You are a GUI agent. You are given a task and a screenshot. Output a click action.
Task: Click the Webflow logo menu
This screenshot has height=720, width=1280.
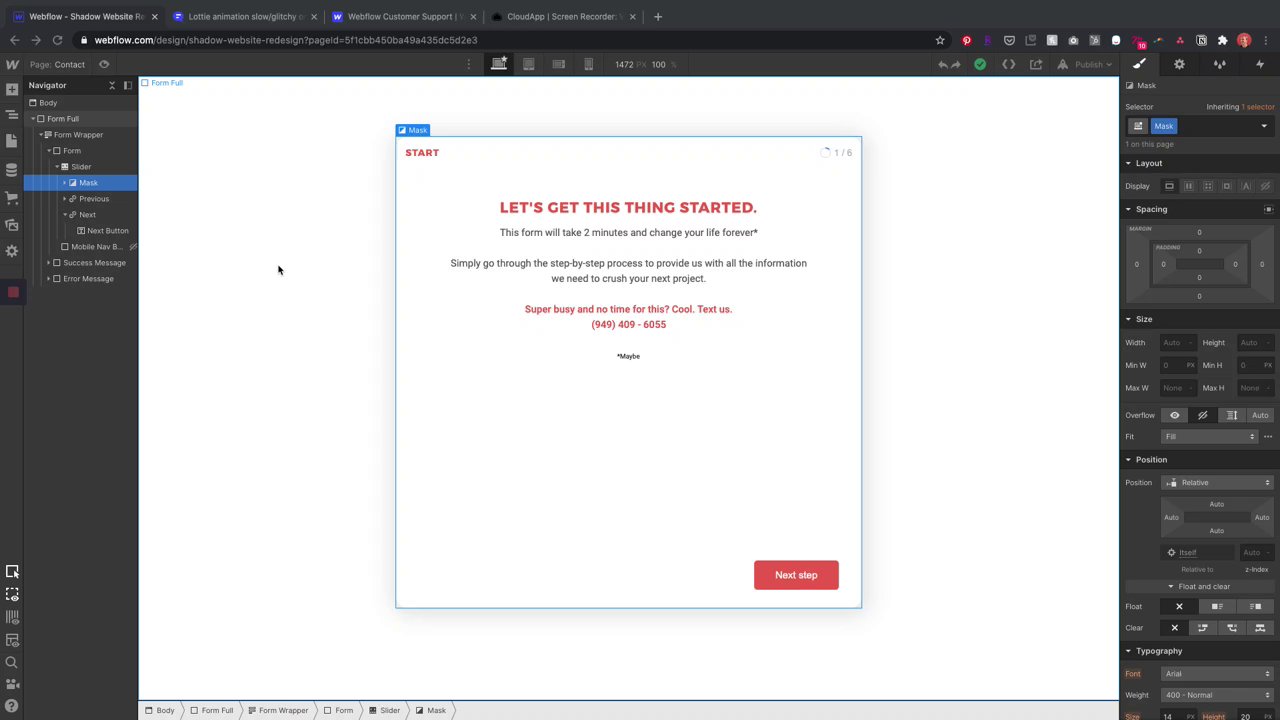(x=12, y=64)
